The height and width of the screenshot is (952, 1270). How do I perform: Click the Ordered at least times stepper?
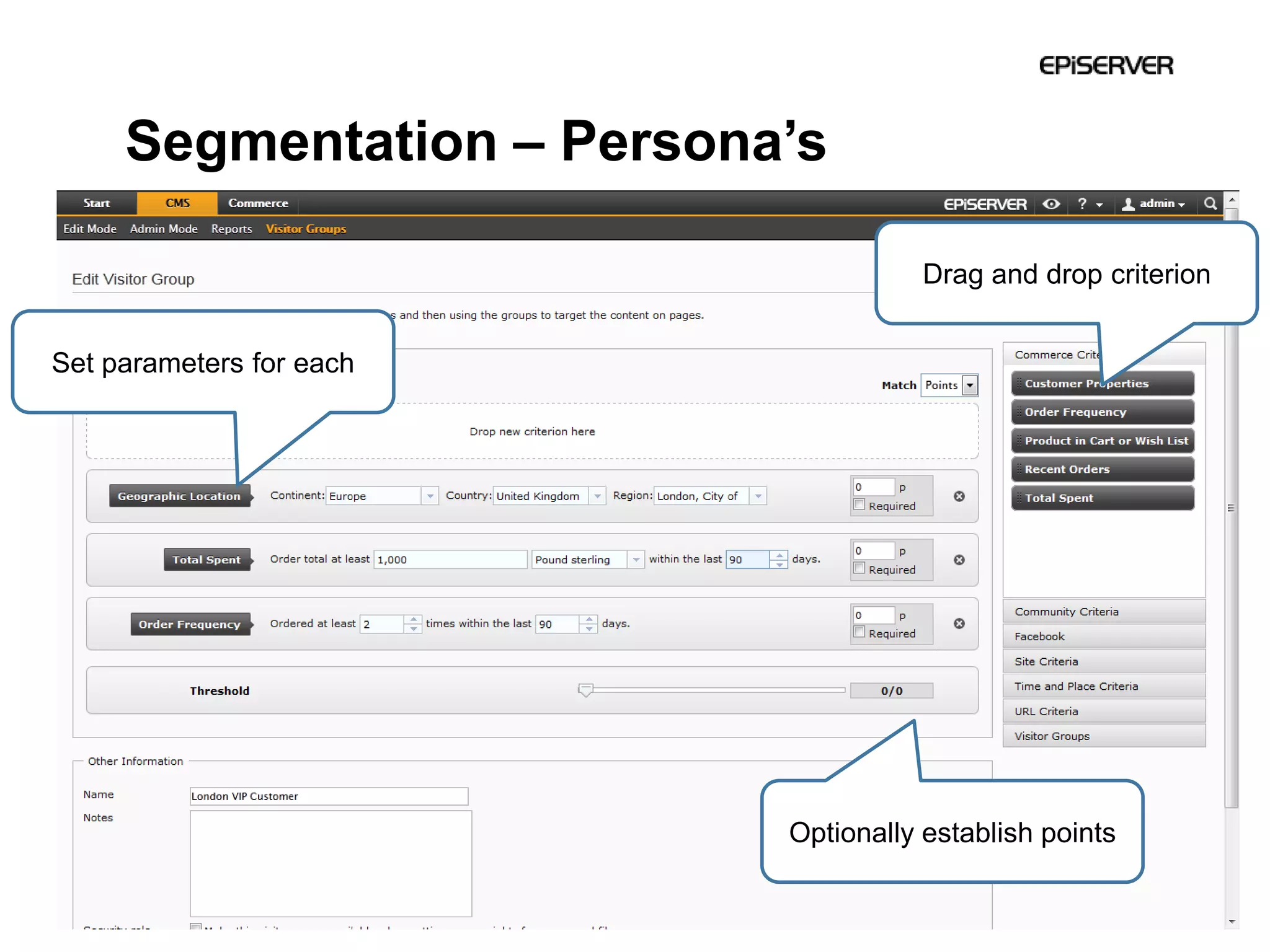391,624
